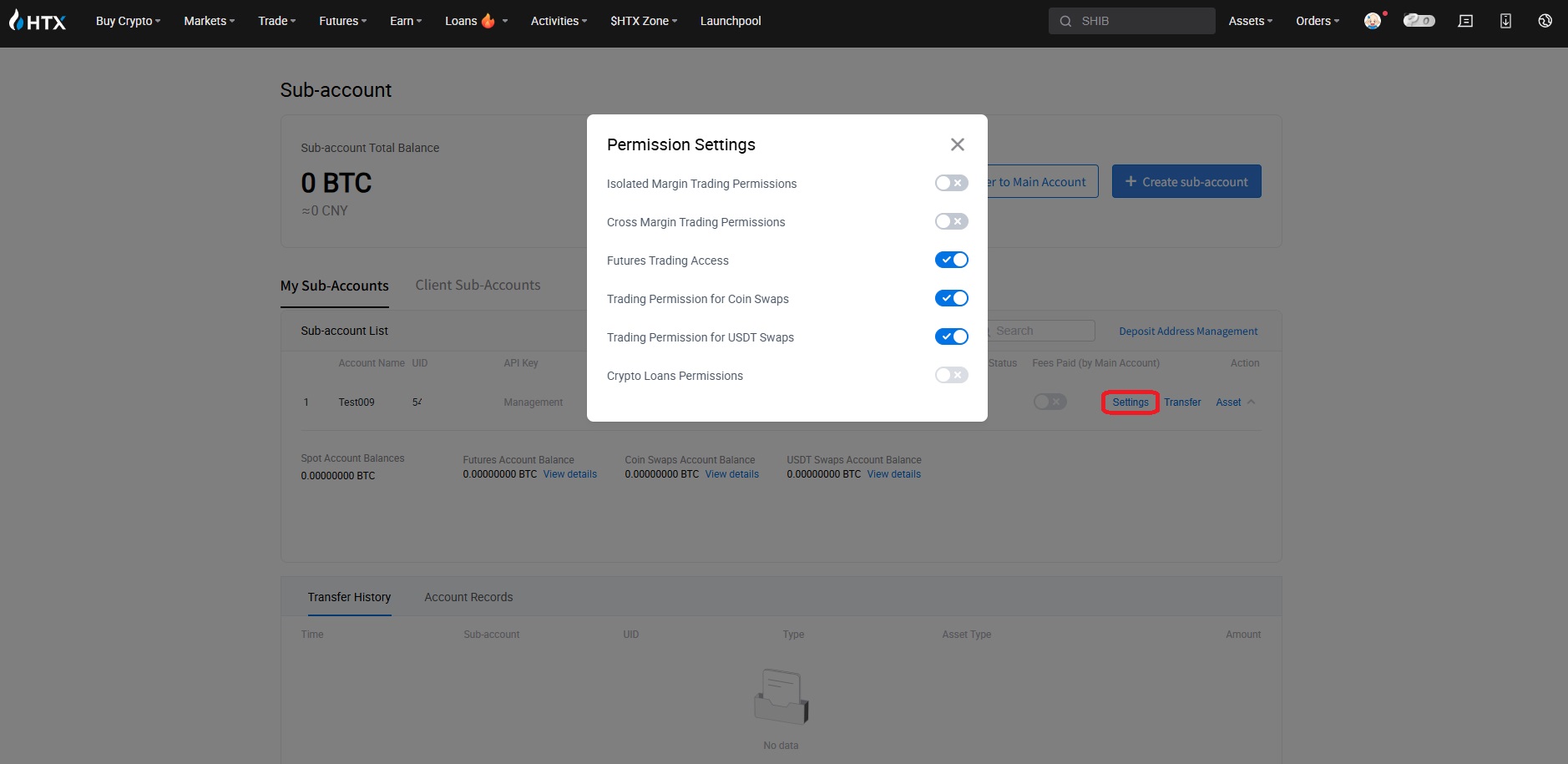Open the messages icon in header
The height and width of the screenshot is (764, 1568).
click(1465, 21)
